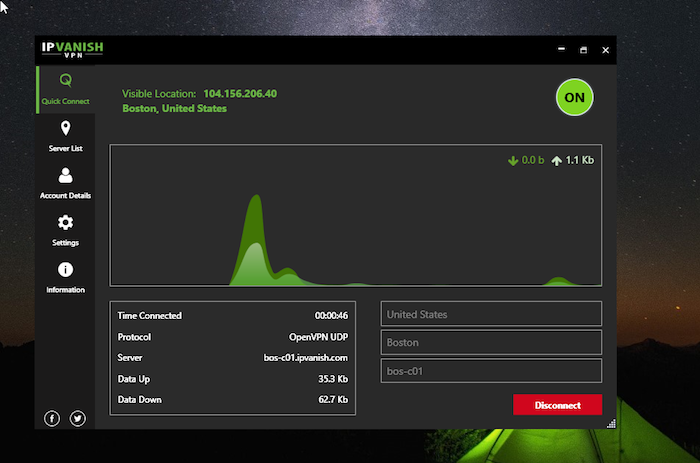Go to Account Details
The width and height of the screenshot is (700, 463).
66,184
